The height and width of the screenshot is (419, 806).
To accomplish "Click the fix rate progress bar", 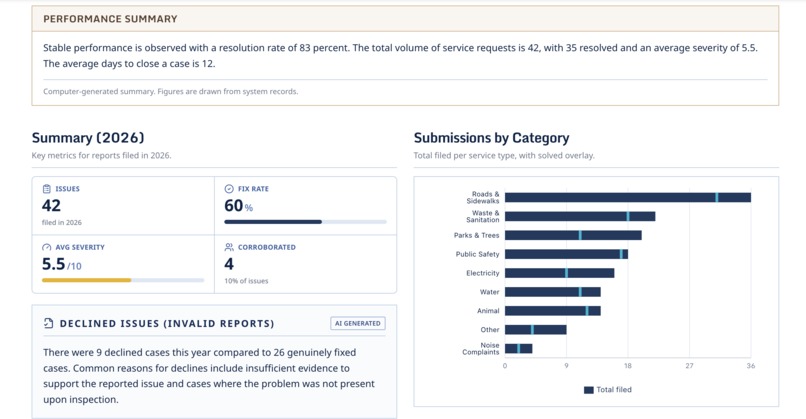I will (x=305, y=222).
